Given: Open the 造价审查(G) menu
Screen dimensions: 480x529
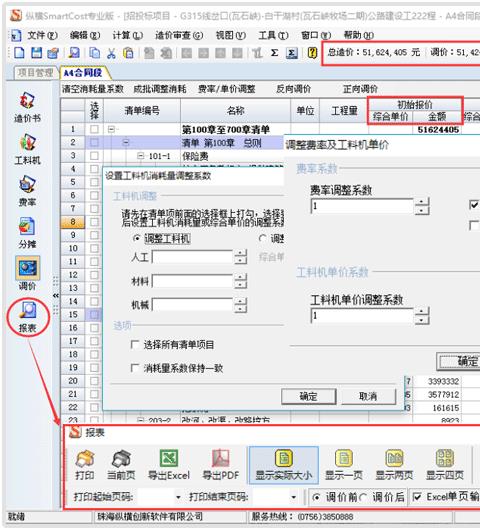Looking at the screenshot, I should [179, 35].
